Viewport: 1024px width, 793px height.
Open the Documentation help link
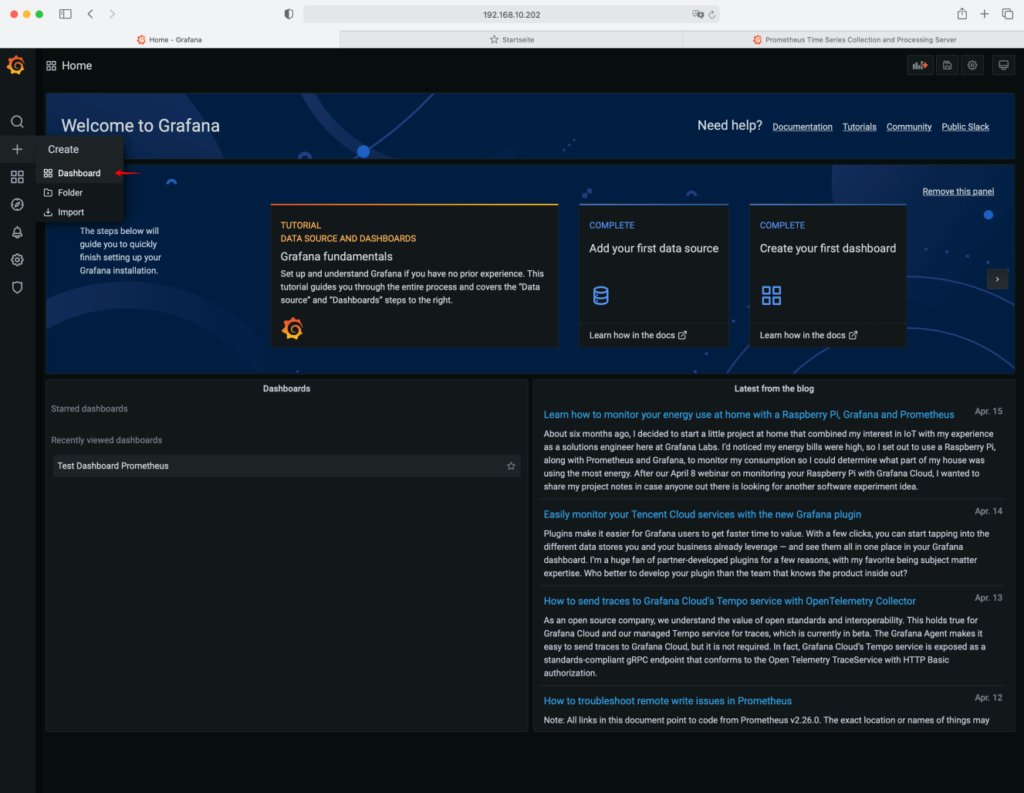[802, 127]
